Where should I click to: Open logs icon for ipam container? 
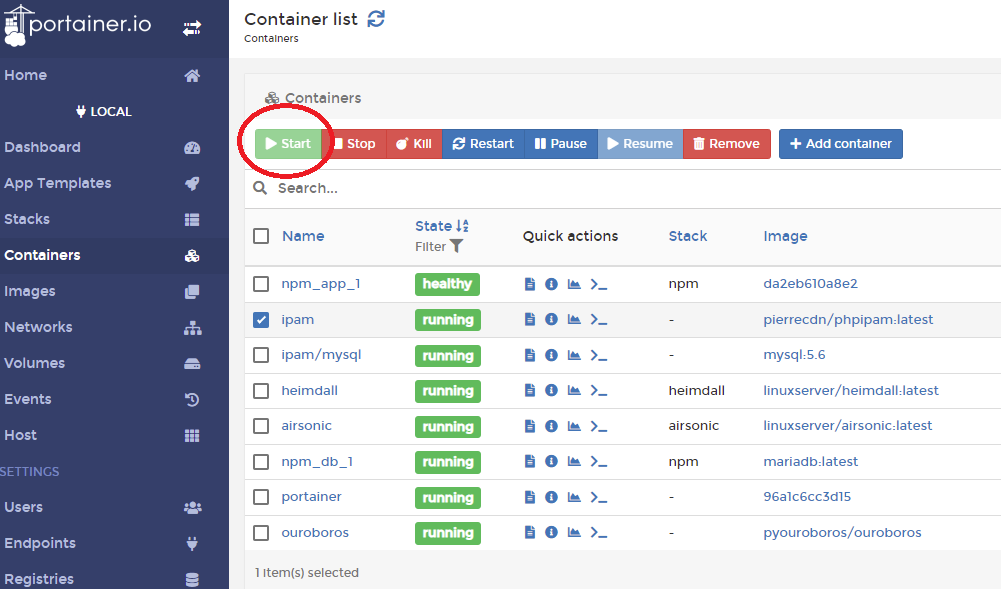tap(530, 320)
